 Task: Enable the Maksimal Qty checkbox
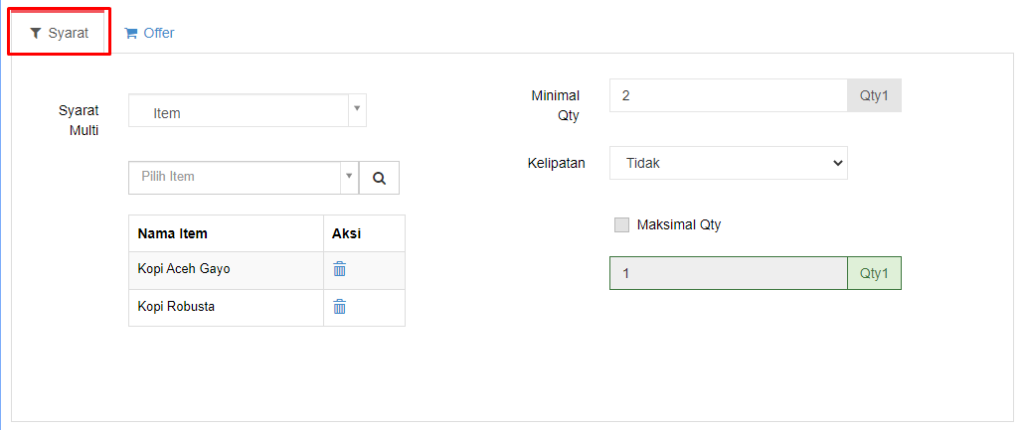pyautogui.click(x=622, y=225)
